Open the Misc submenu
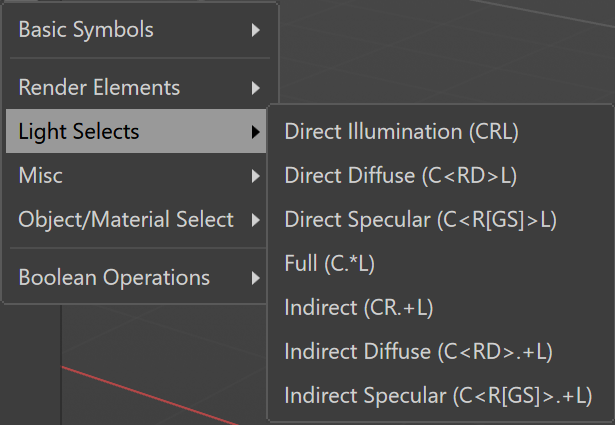Screen dimensions: 615x425 pyautogui.click(x=136, y=175)
